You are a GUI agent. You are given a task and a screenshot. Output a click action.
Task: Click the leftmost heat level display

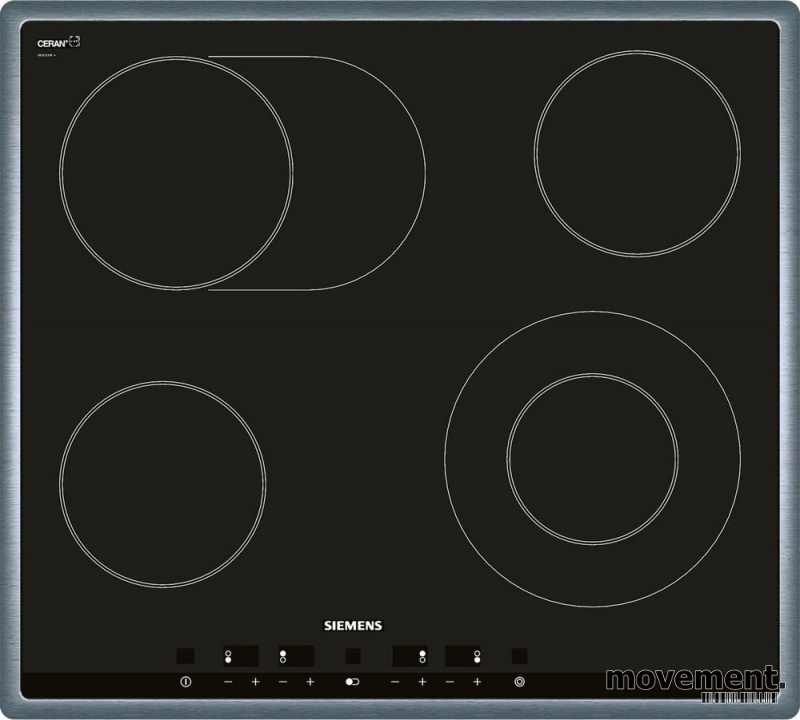coord(240,656)
